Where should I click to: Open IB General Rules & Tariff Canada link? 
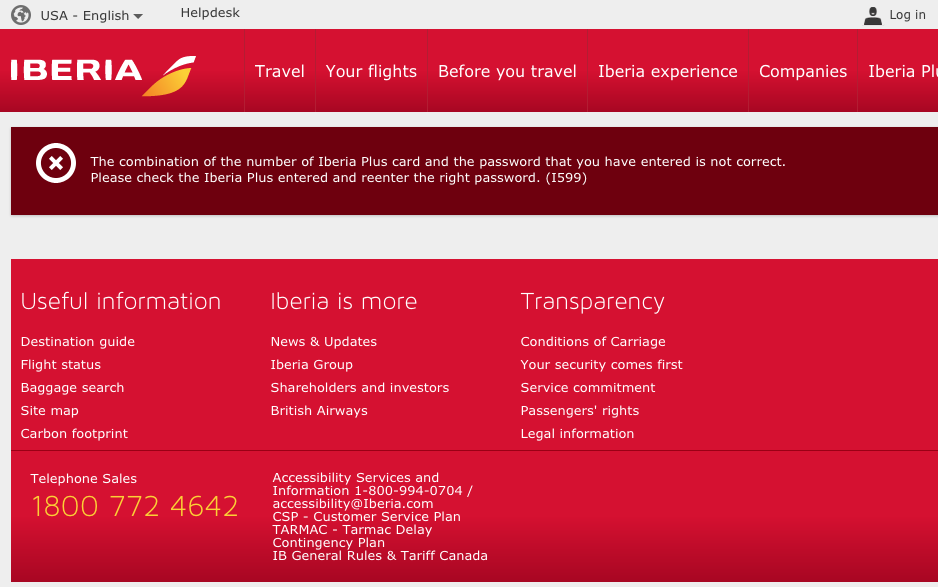[x=380, y=556]
